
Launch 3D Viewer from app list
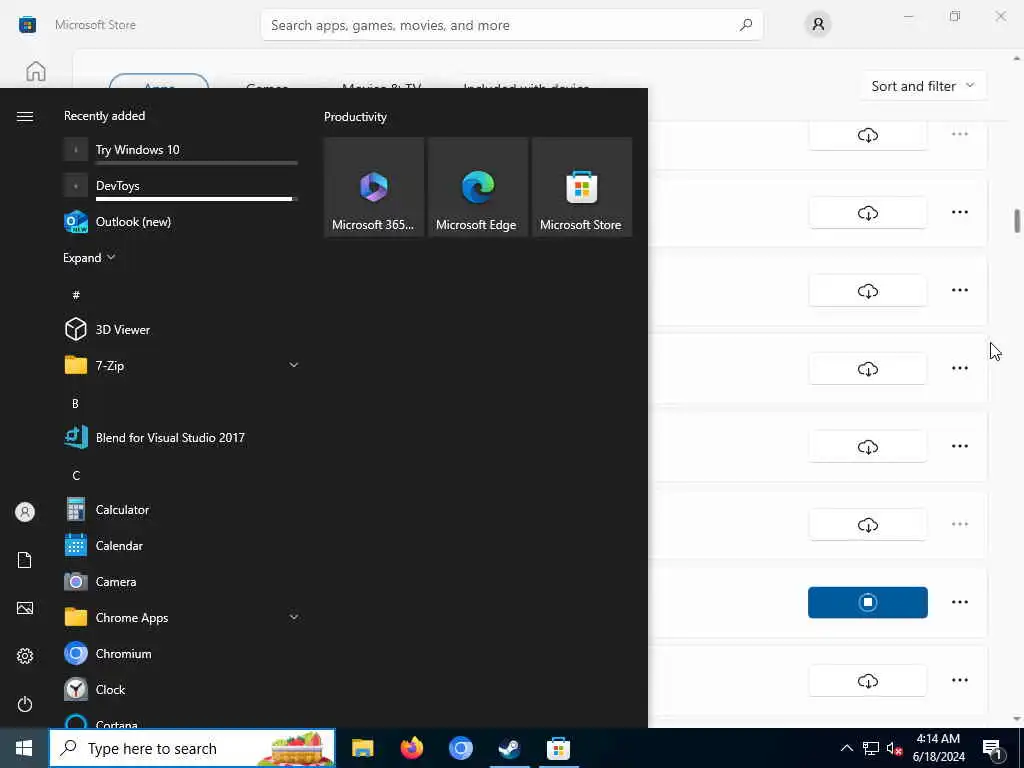181,329
